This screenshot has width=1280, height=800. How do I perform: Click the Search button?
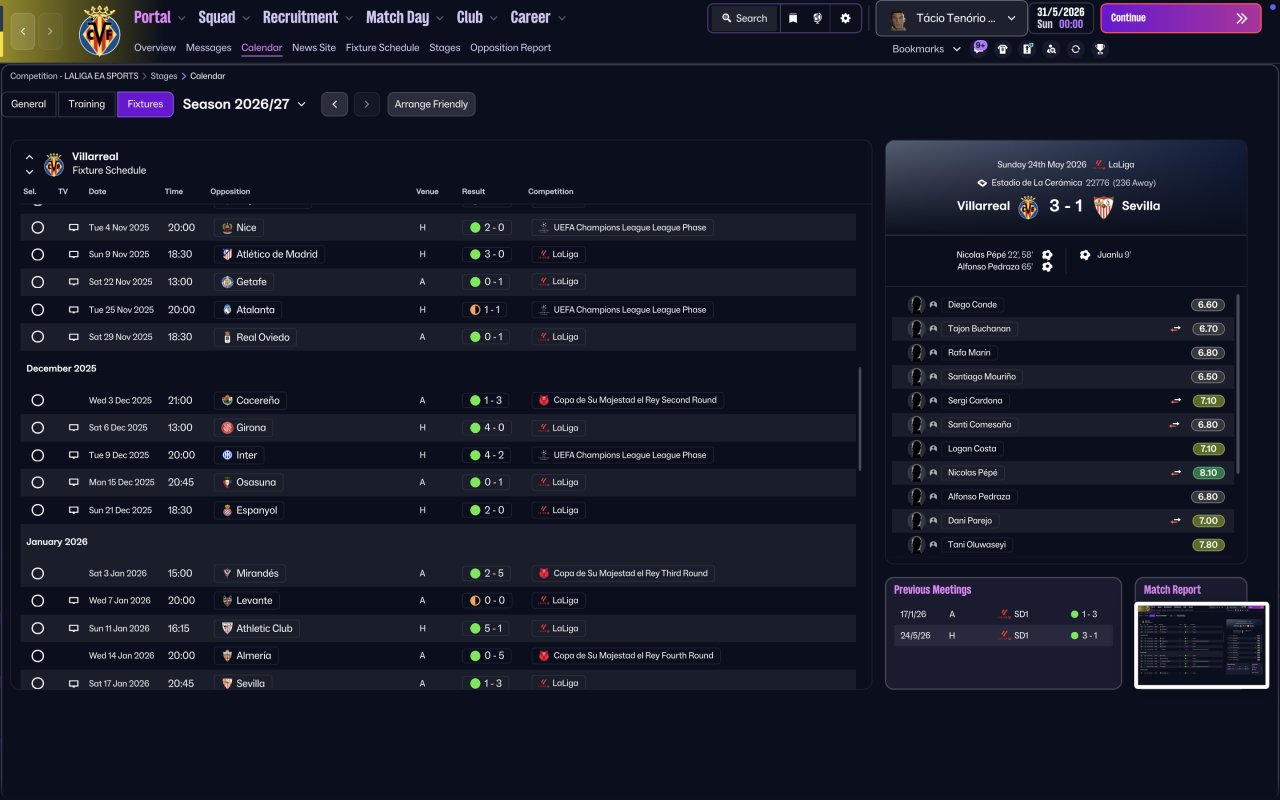745,18
